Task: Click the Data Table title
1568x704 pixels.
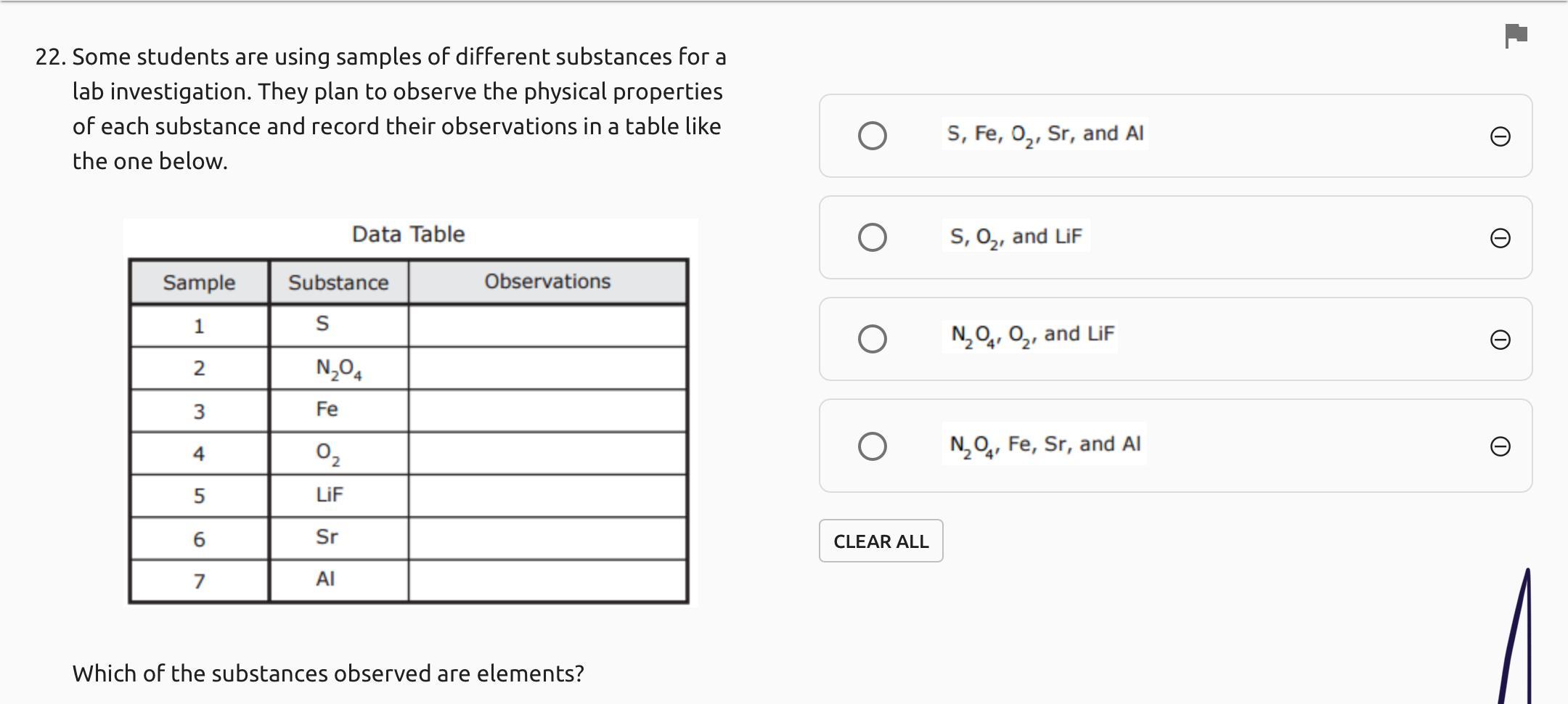Action: 408,234
